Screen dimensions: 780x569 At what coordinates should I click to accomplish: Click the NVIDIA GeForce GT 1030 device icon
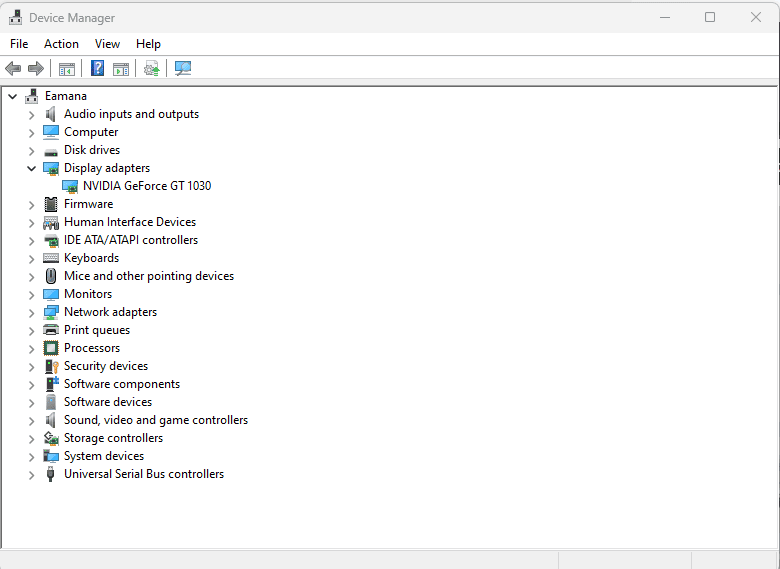coord(70,187)
